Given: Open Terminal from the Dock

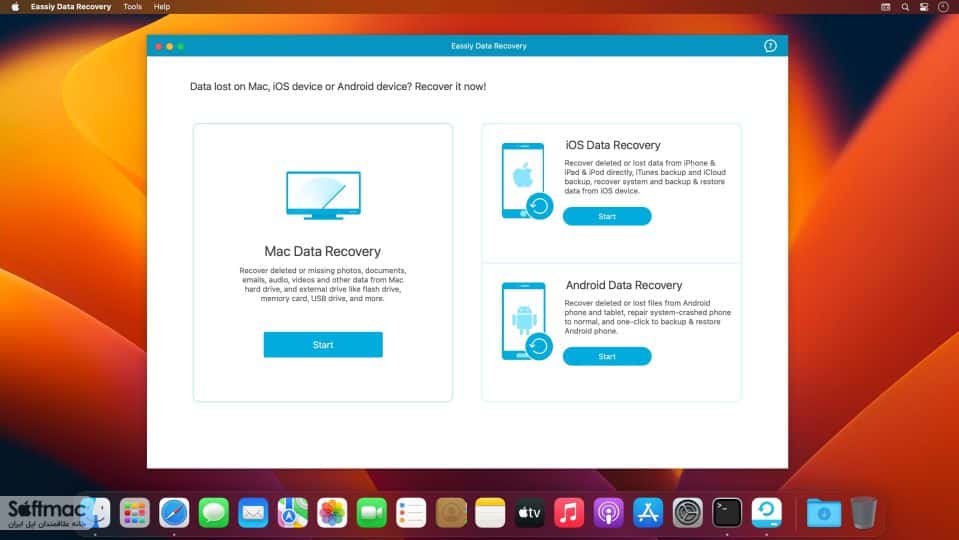Looking at the screenshot, I should click(x=727, y=512).
